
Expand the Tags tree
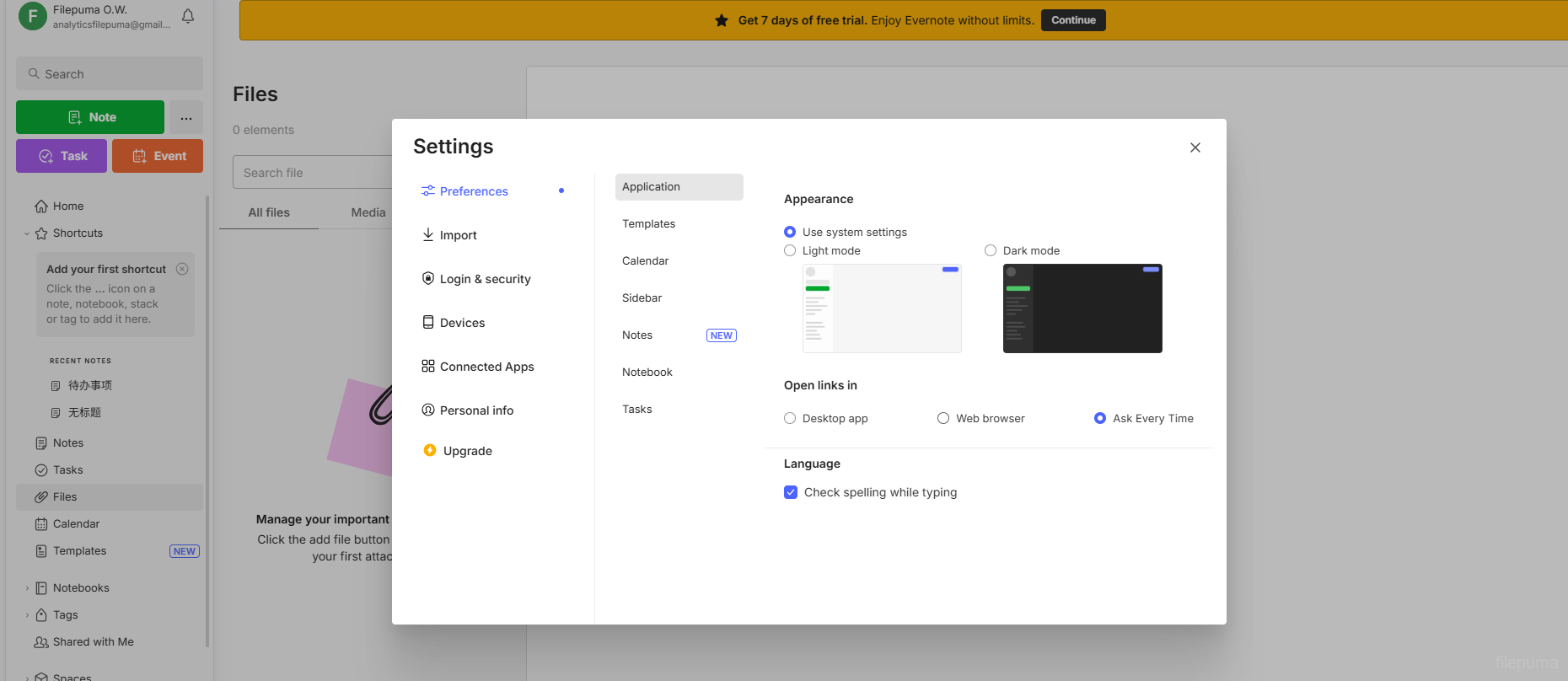(27, 615)
